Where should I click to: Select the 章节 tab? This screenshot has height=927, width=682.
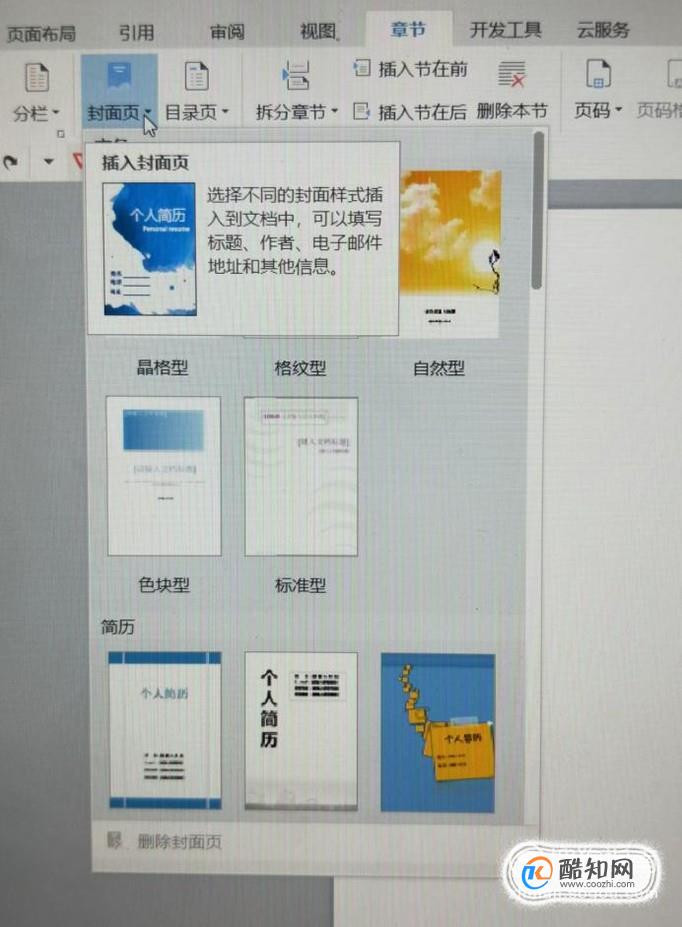tap(408, 29)
